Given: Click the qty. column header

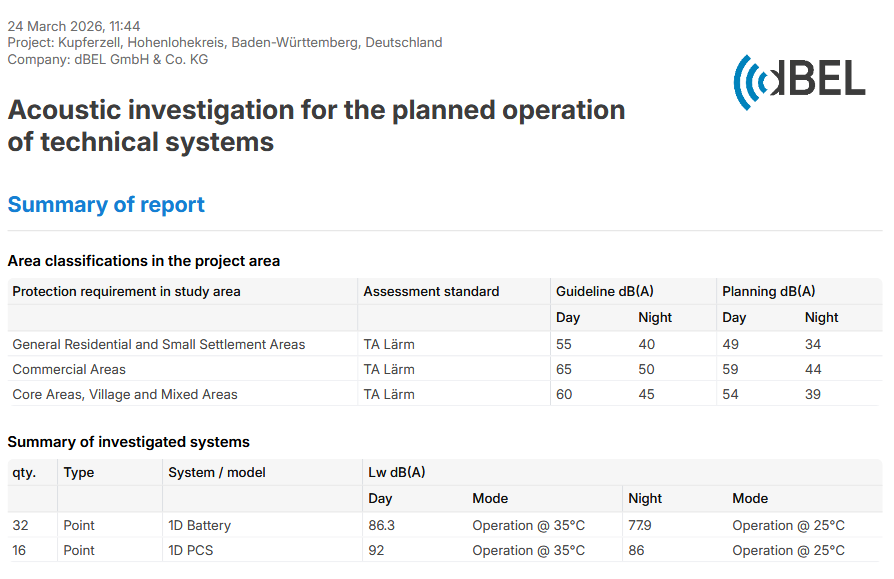Looking at the screenshot, I should [24, 472].
